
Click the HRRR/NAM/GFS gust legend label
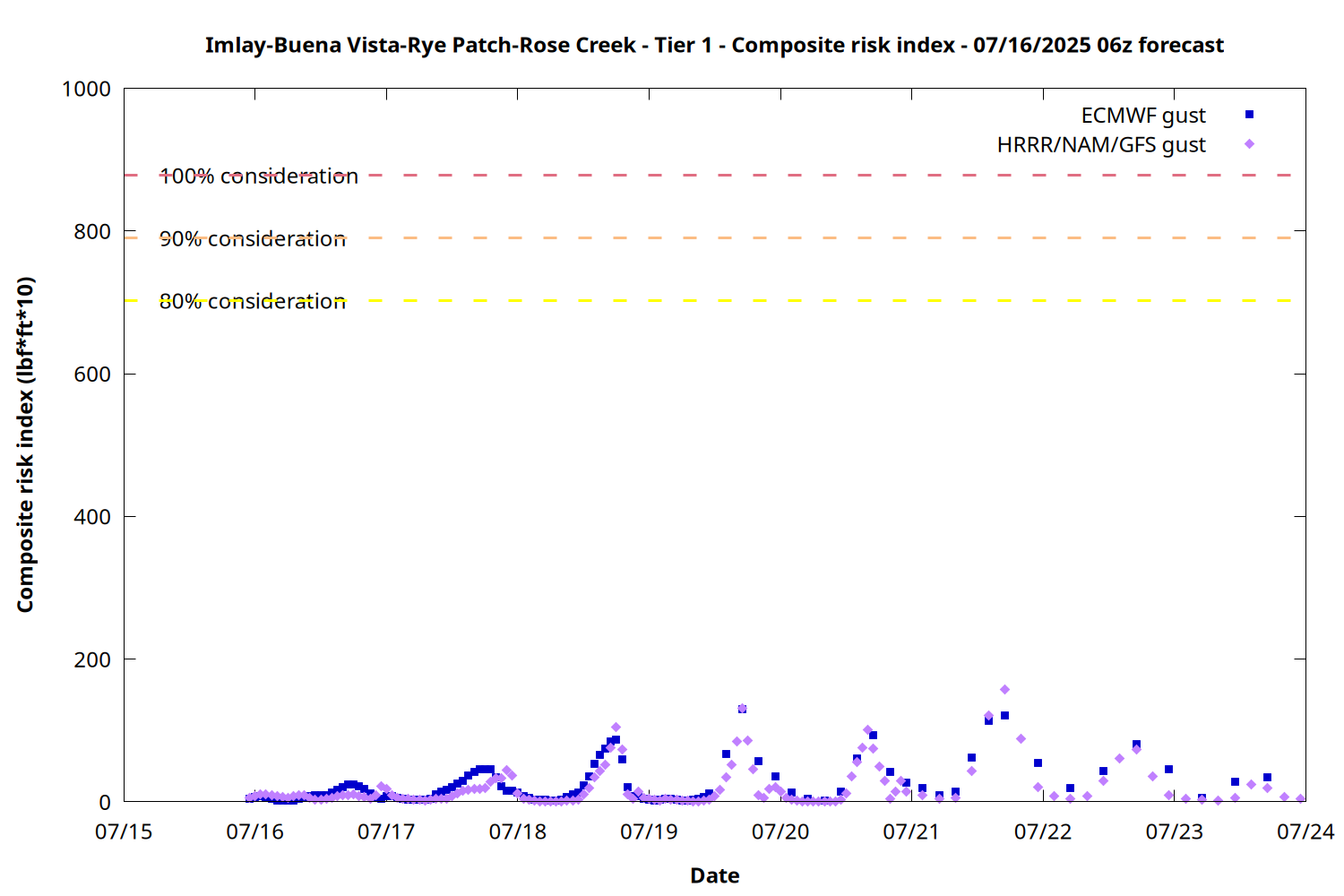coord(1101,145)
